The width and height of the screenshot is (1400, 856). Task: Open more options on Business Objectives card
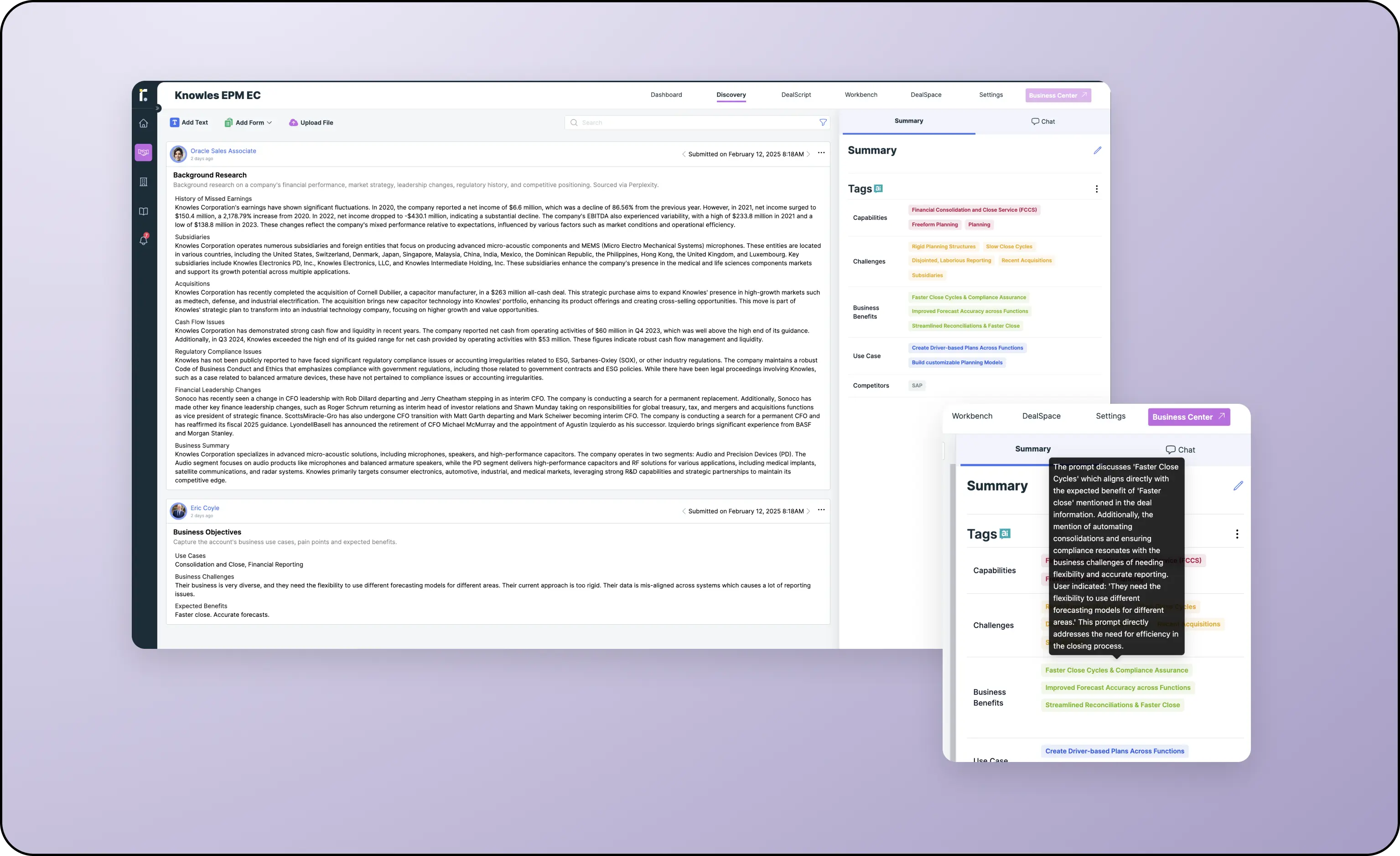pyautogui.click(x=821, y=510)
